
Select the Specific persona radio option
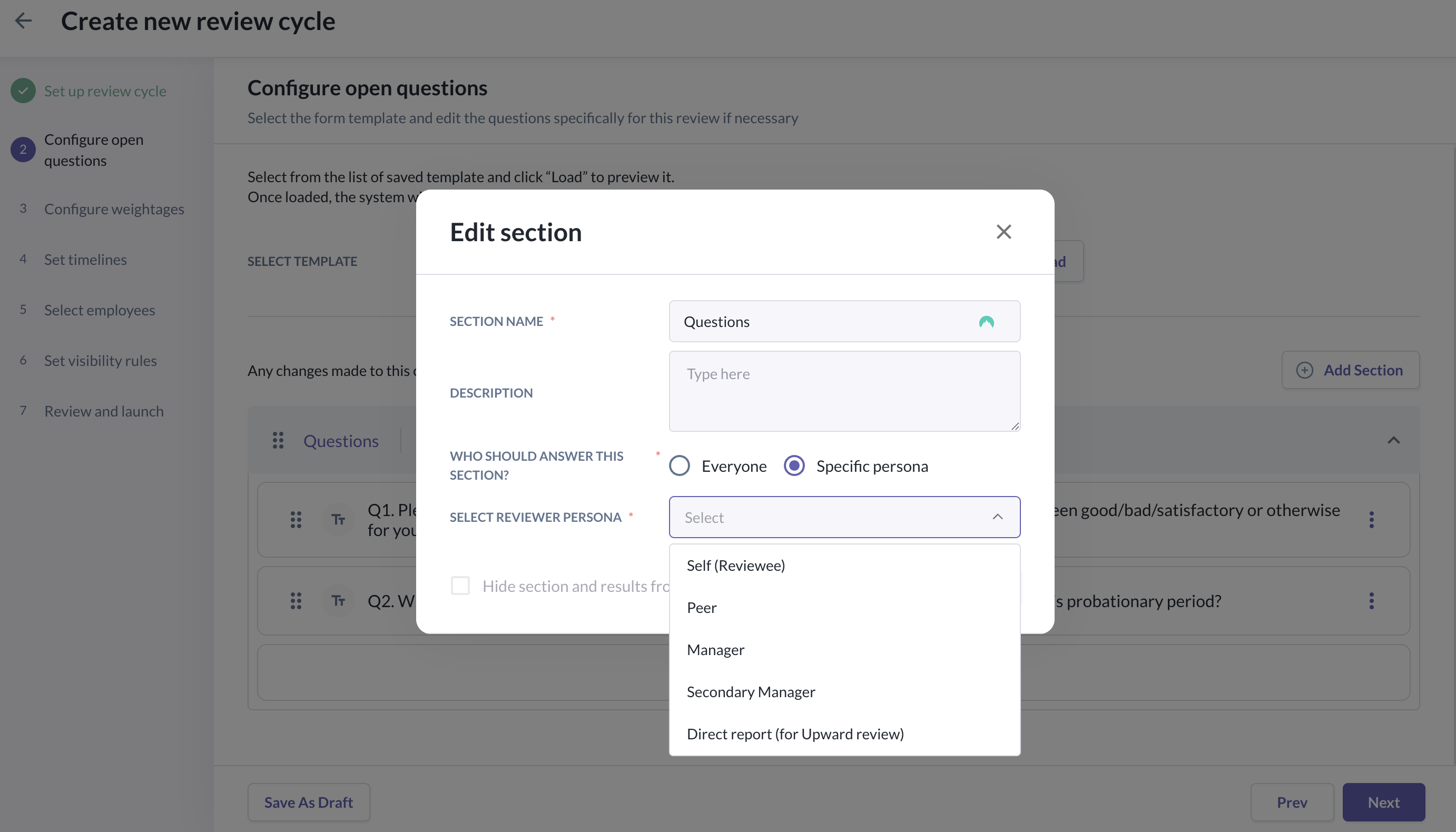coord(794,465)
